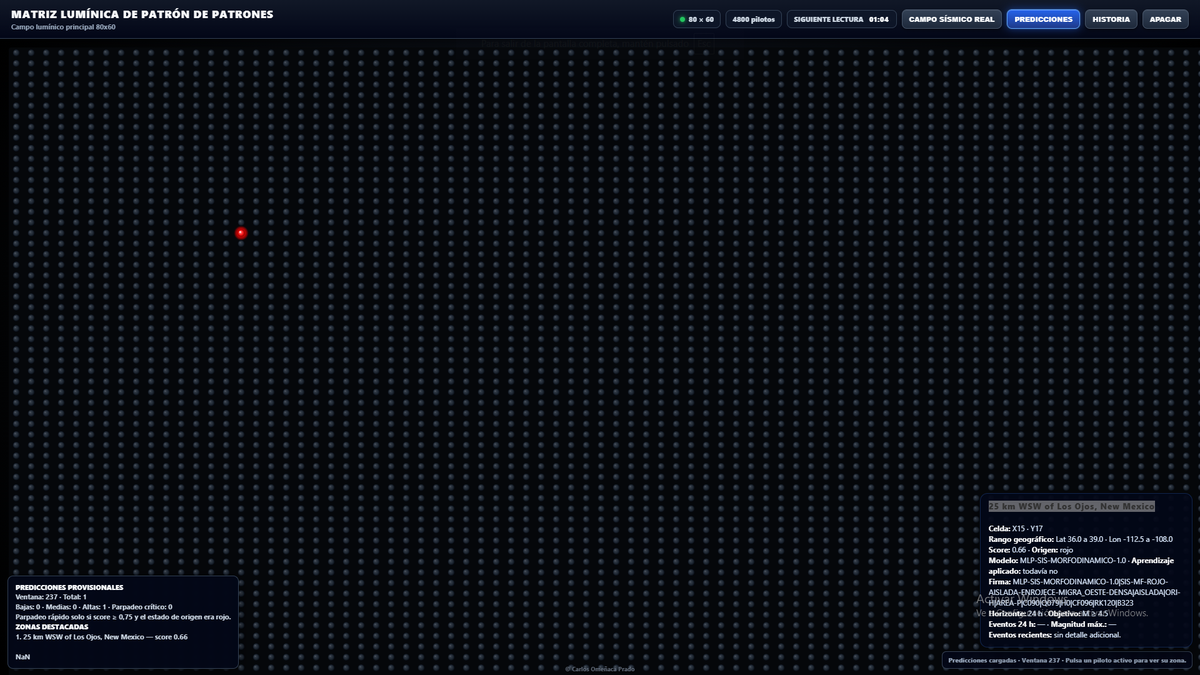Click the Parpadeo rápido score rule text
1200x675 pixels.
[x=124, y=617]
